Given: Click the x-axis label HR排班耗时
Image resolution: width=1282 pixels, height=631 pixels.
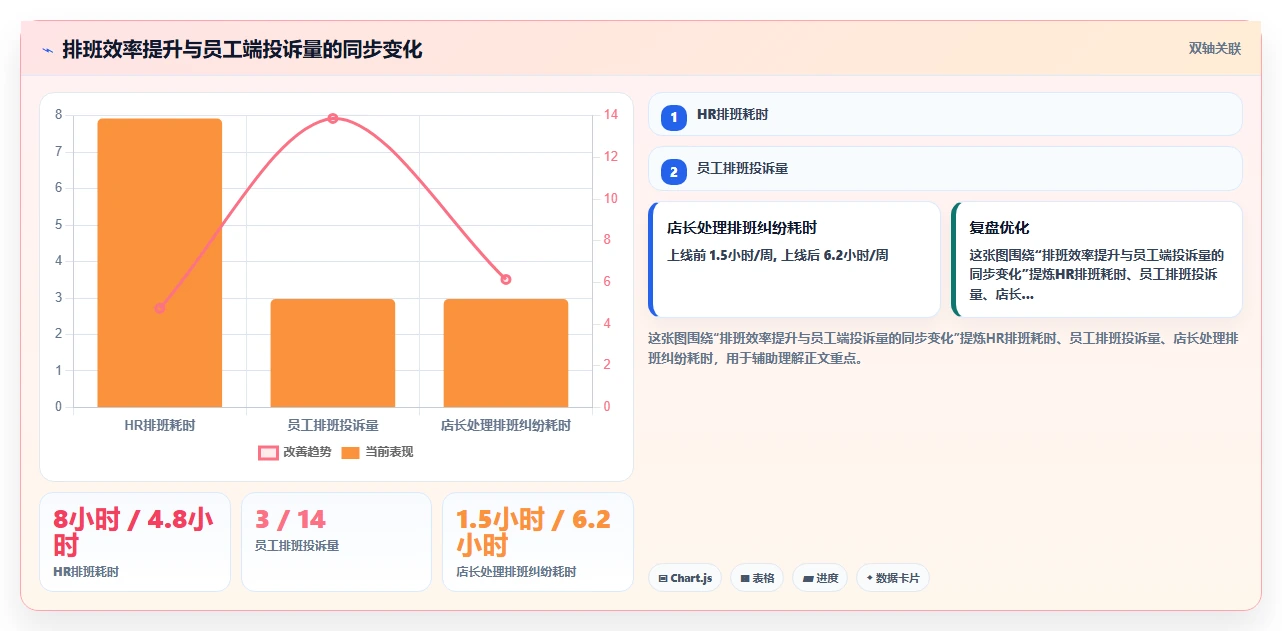Looking at the screenshot, I should (160, 425).
